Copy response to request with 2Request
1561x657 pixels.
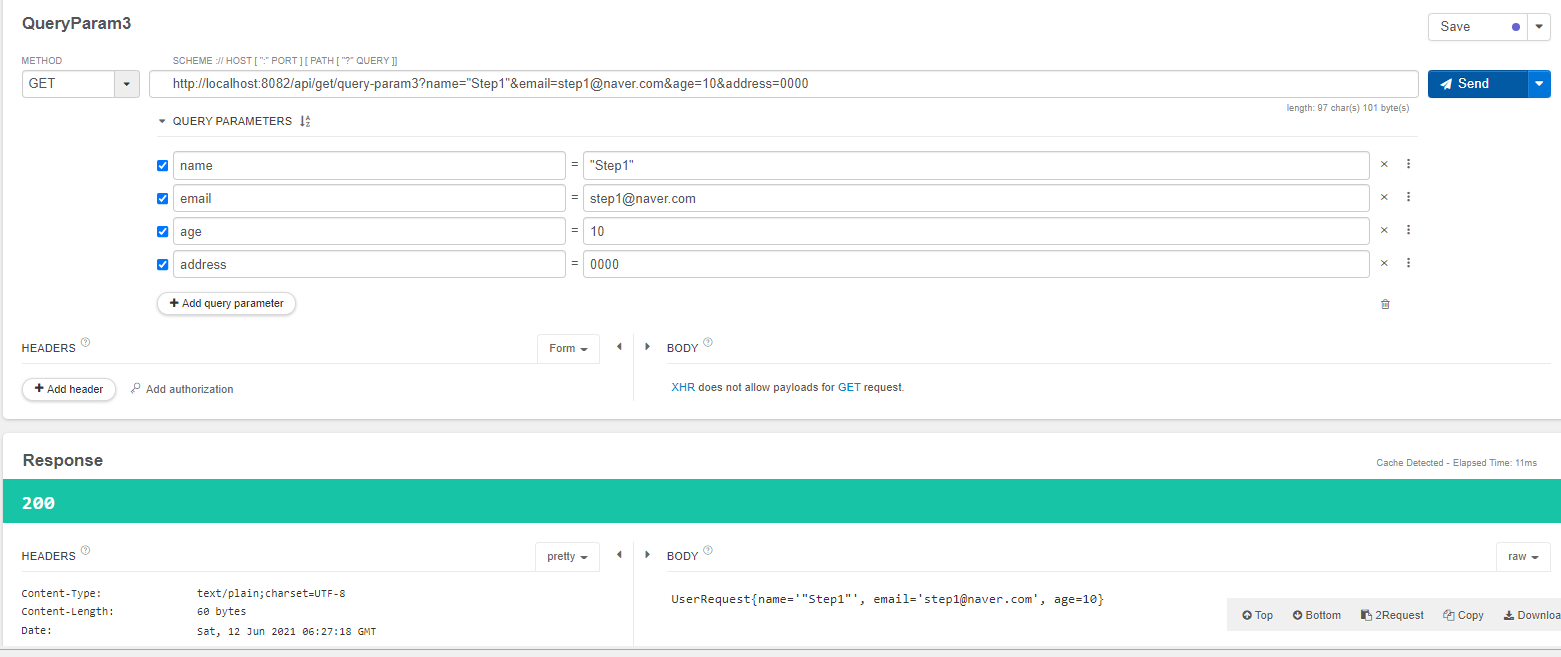(1392, 615)
